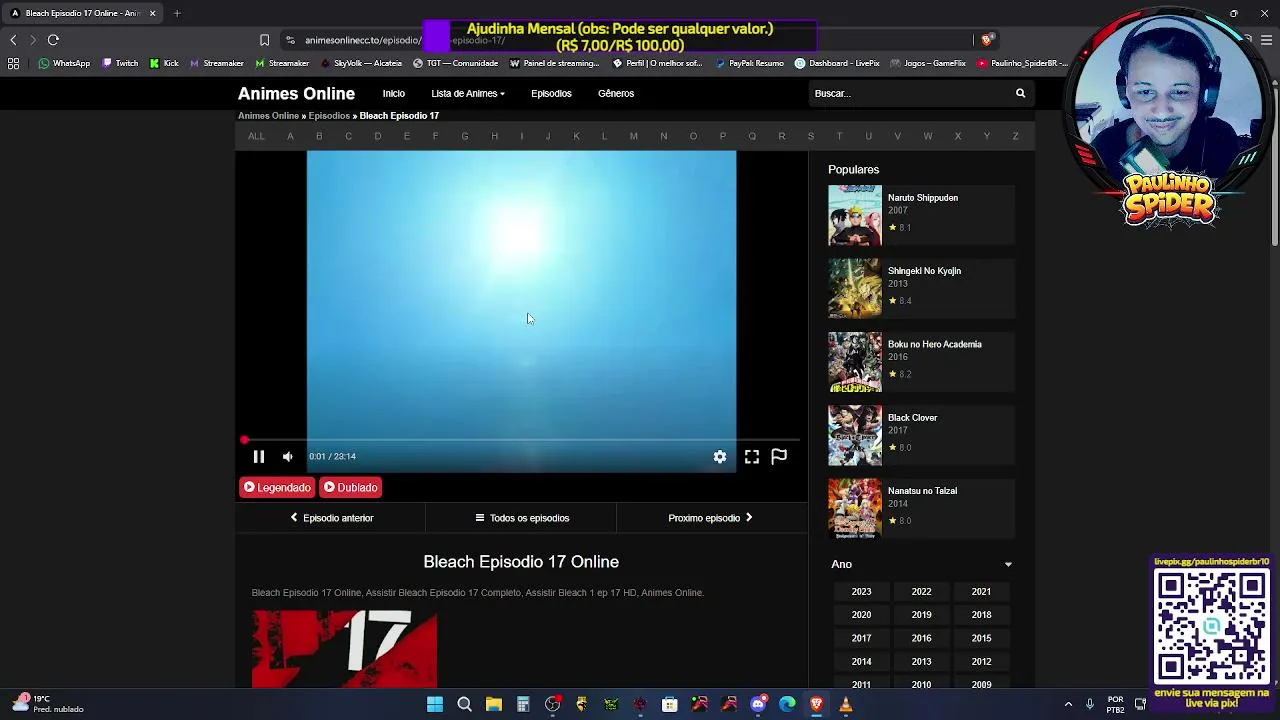Open Naruto Shippuden thumbnail
This screenshot has height=720, width=1280.
point(855,215)
